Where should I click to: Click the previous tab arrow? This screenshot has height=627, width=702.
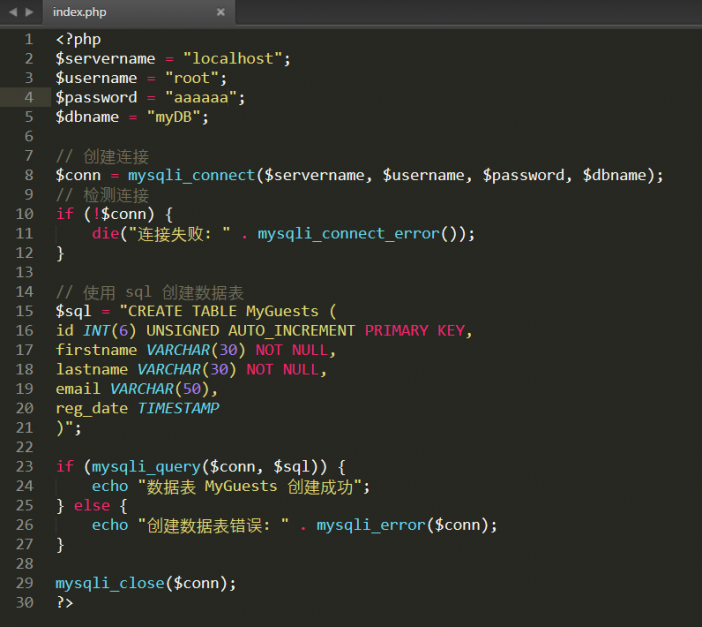point(13,12)
